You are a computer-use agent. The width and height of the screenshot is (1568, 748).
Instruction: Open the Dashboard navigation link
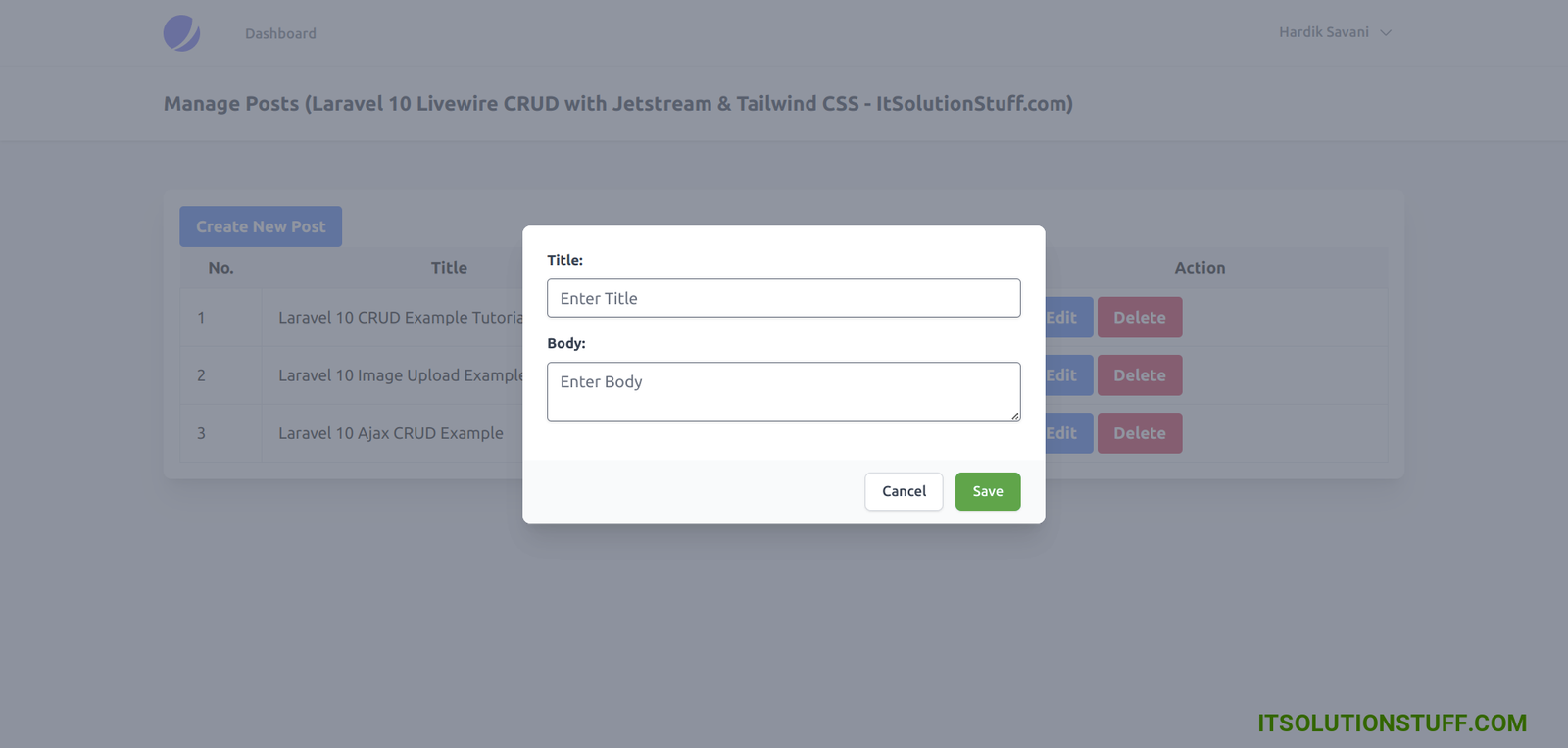click(280, 33)
